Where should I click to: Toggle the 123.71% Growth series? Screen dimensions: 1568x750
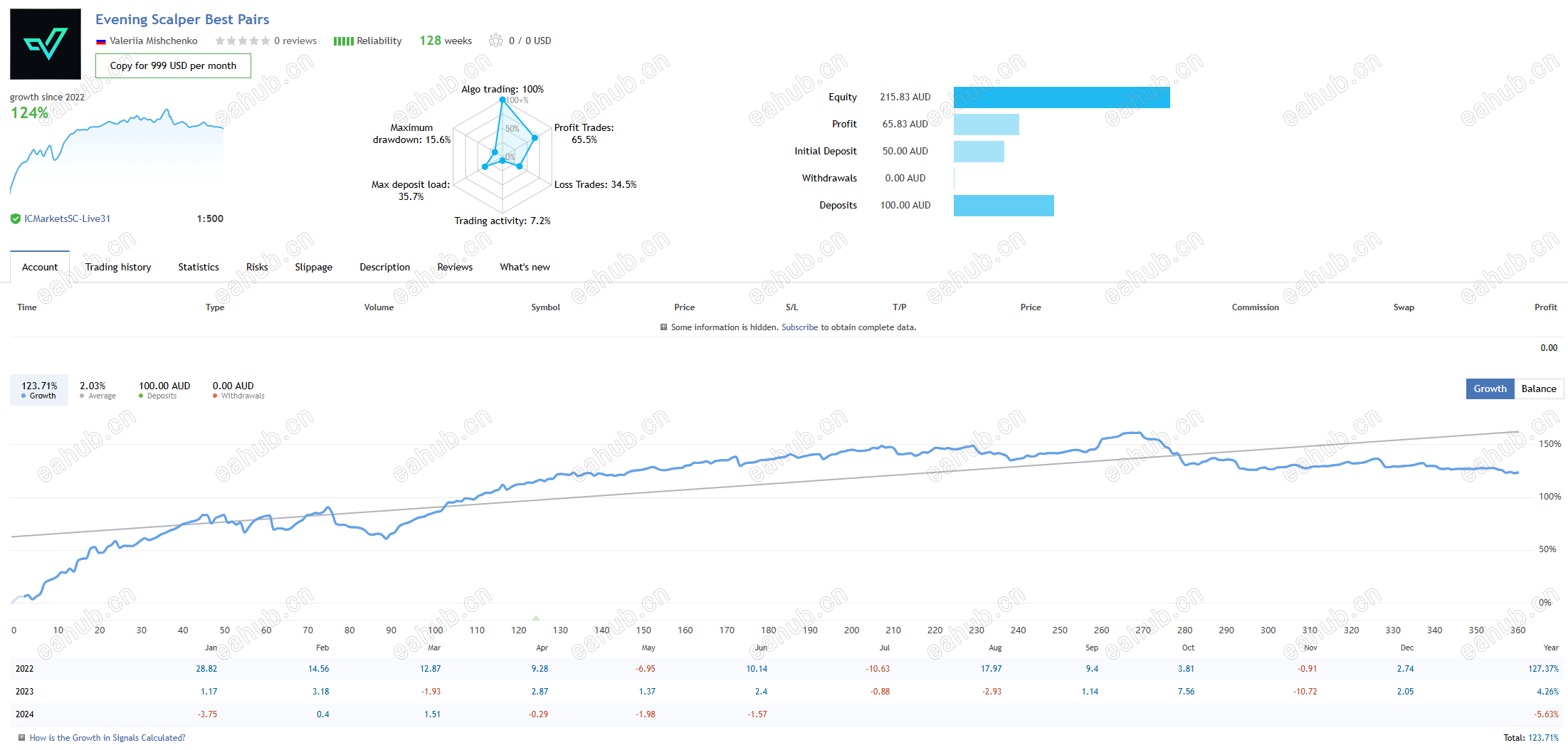39,390
